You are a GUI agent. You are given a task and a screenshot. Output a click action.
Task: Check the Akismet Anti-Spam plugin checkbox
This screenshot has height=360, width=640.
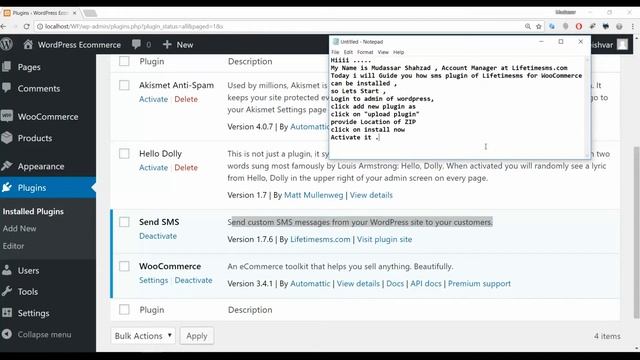point(124,85)
